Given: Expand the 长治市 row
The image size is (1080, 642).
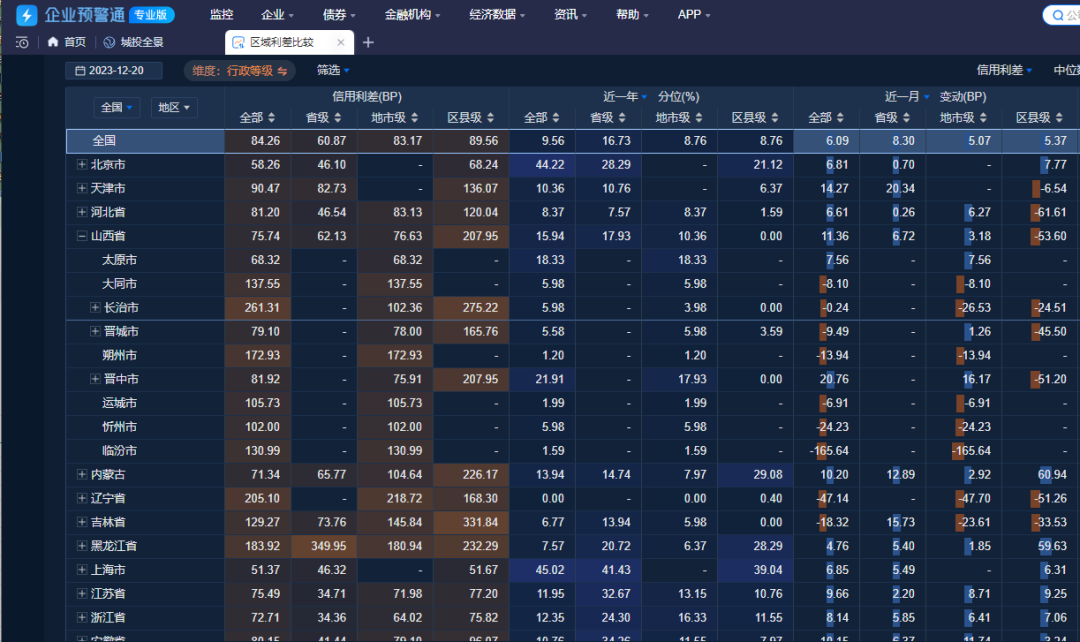Looking at the screenshot, I should point(95,307).
